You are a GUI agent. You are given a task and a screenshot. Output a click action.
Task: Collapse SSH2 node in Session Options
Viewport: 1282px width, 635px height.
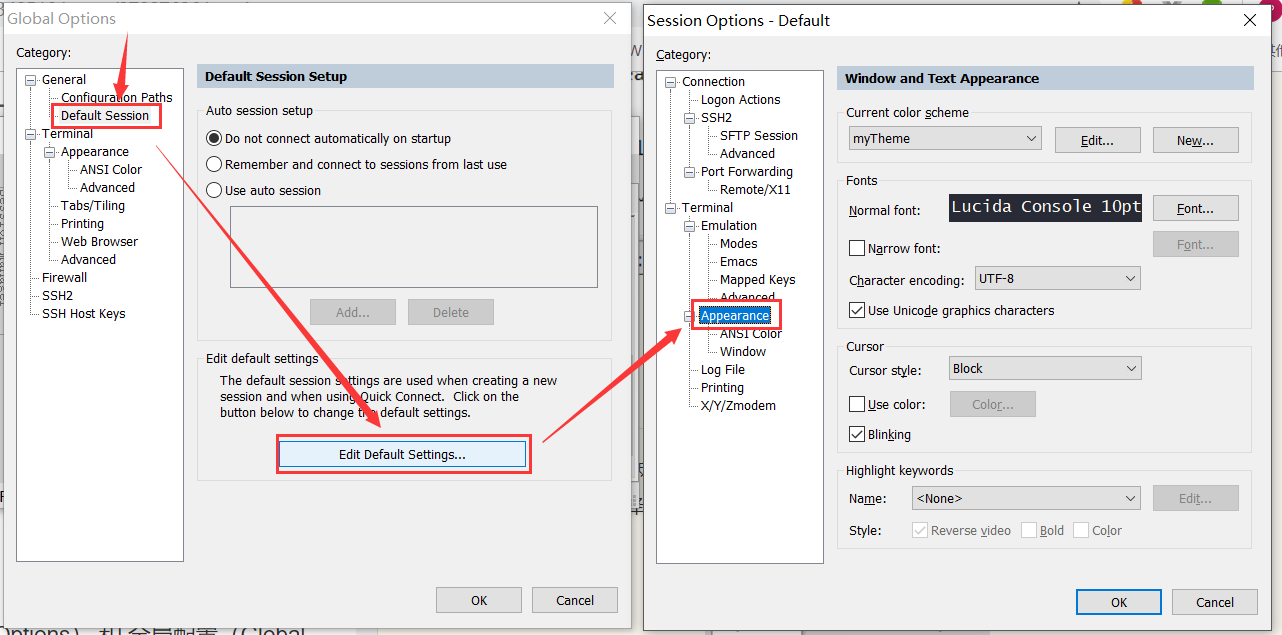[689, 118]
